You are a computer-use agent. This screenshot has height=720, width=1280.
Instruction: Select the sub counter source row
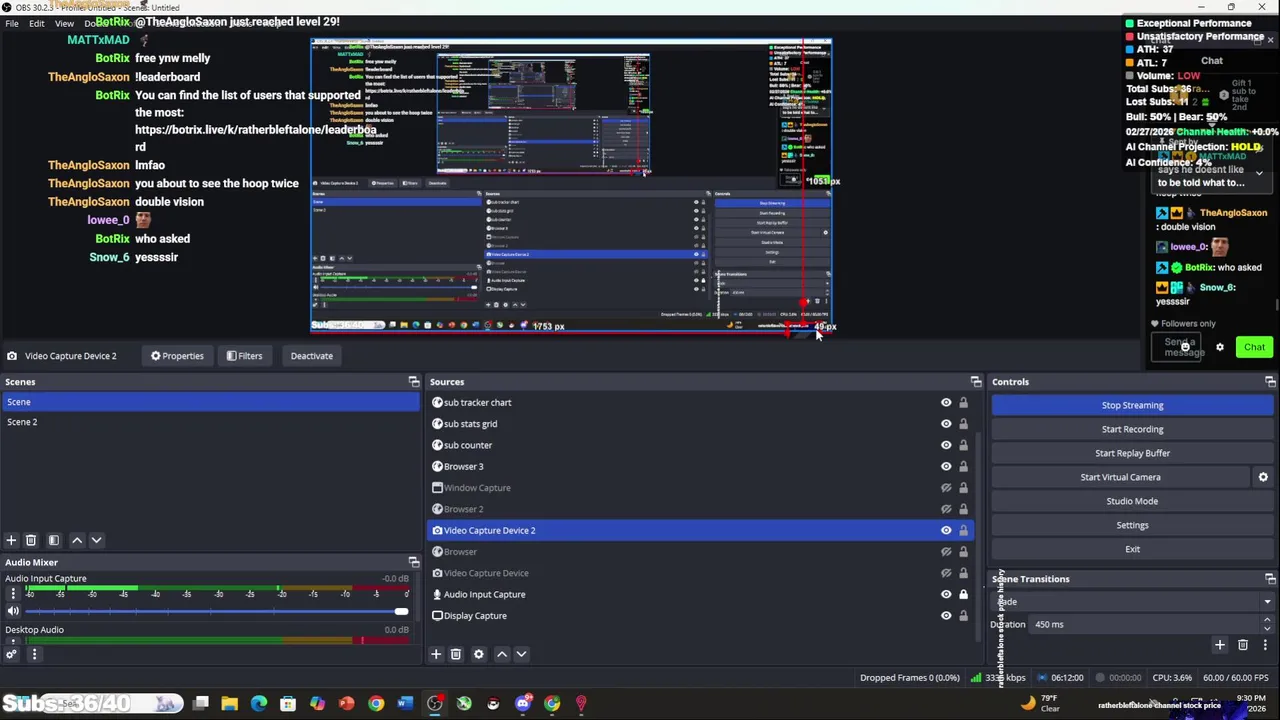click(700, 445)
